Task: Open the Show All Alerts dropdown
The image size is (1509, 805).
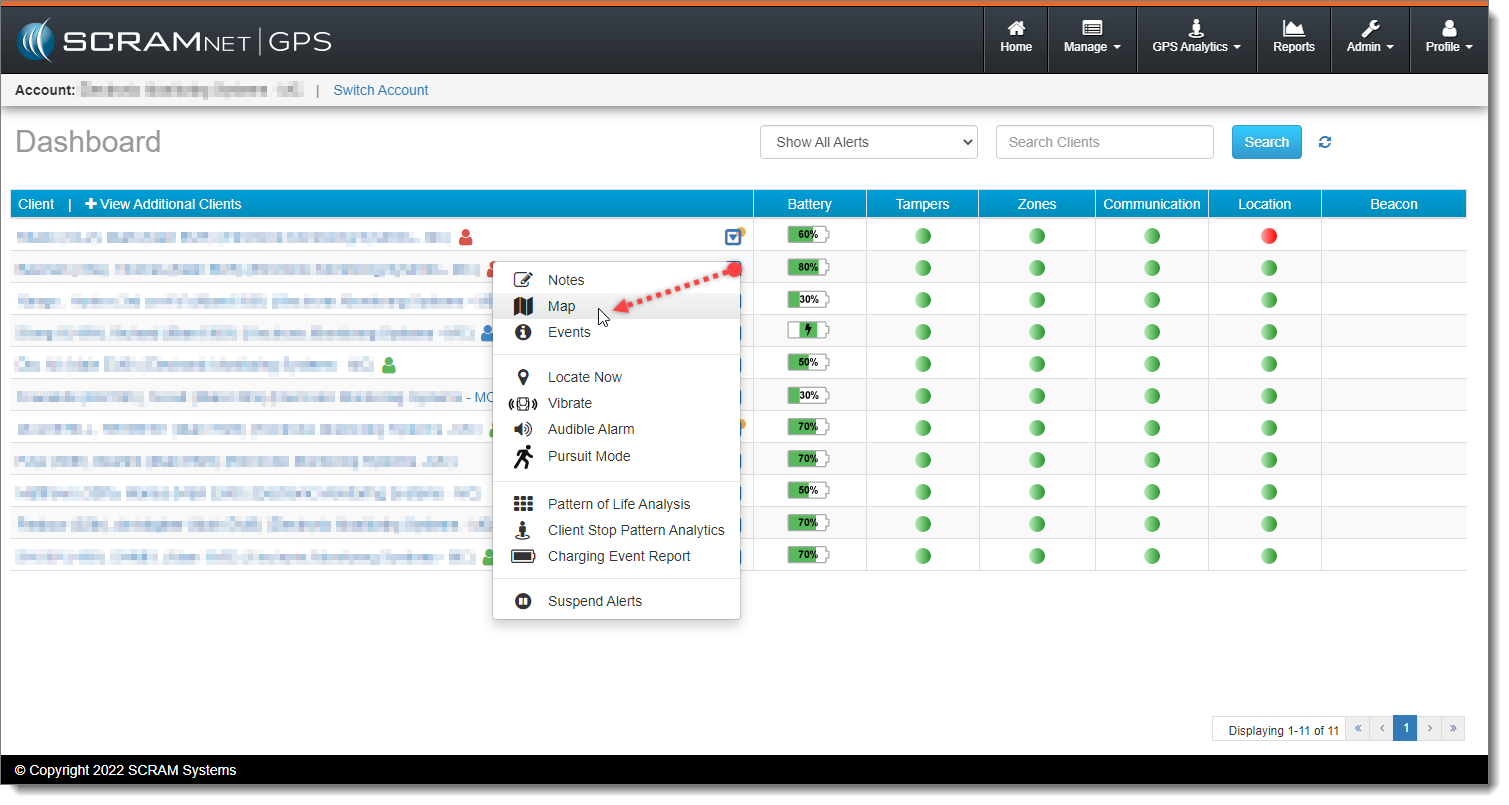Action: click(x=868, y=142)
